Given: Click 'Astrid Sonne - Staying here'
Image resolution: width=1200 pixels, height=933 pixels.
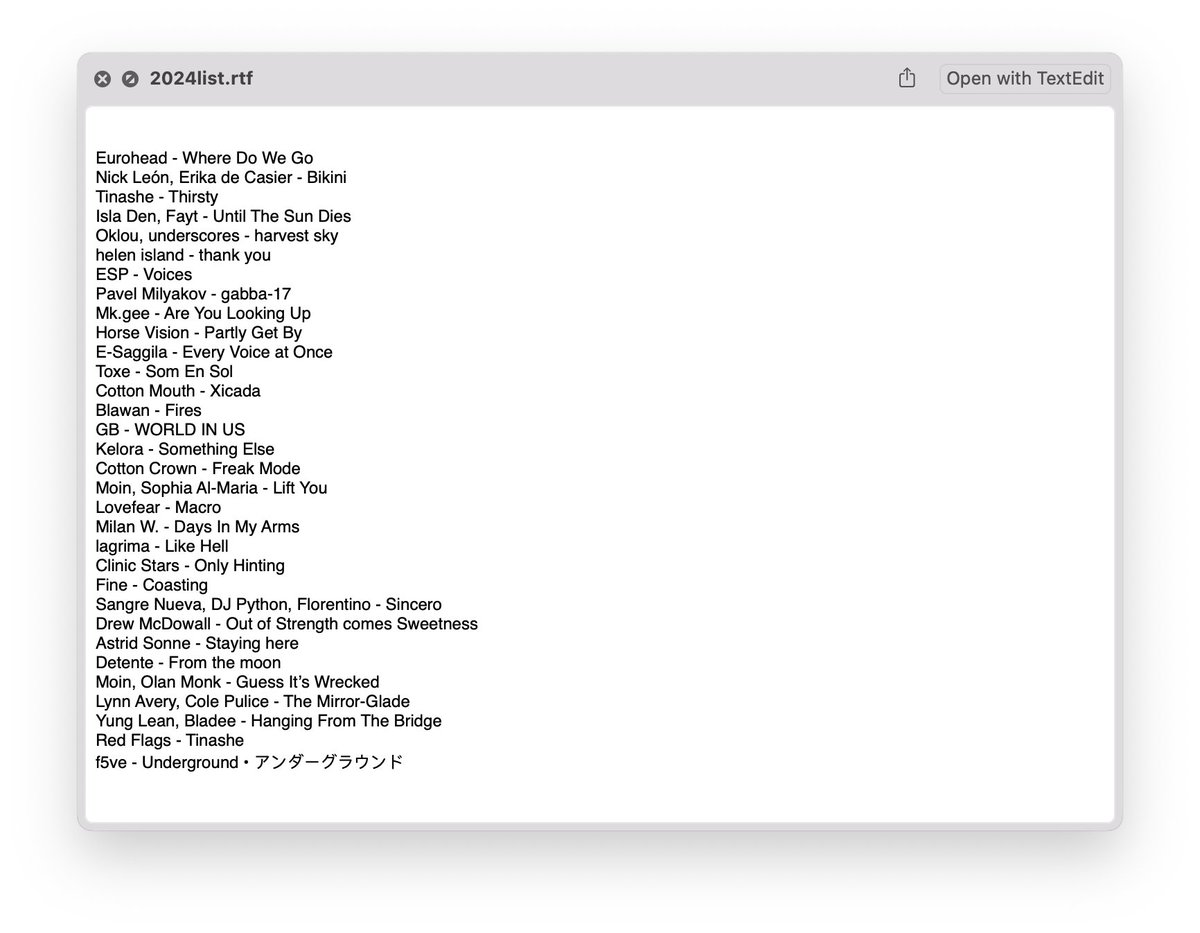Looking at the screenshot, I should tap(197, 643).
